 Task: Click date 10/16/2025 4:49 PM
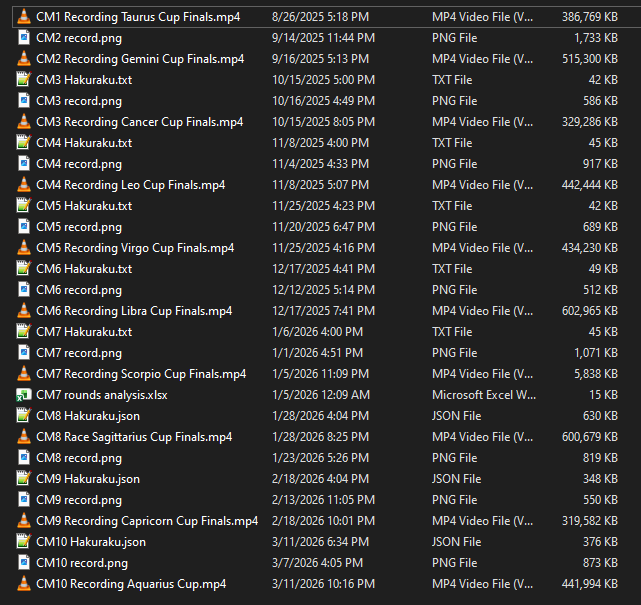(x=323, y=101)
